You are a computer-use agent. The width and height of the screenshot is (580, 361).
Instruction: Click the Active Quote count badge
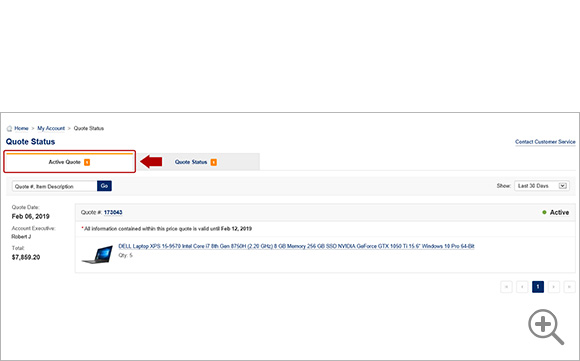coord(87,162)
